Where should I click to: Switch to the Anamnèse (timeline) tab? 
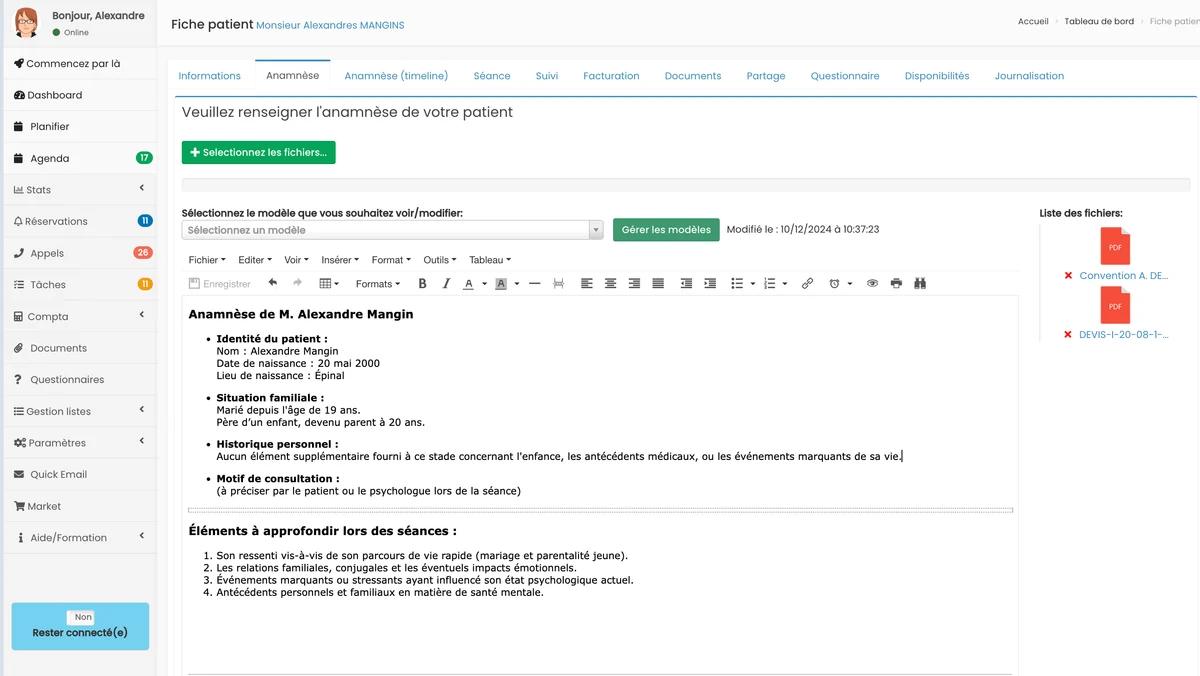[396, 76]
